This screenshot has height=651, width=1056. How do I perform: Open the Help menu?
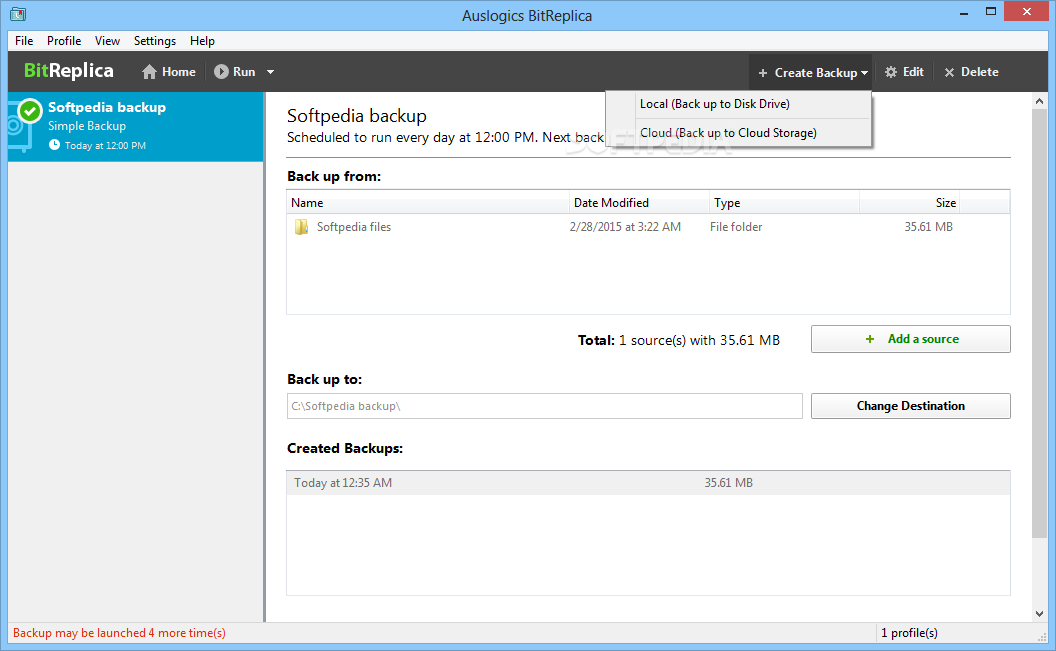[x=202, y=40]
